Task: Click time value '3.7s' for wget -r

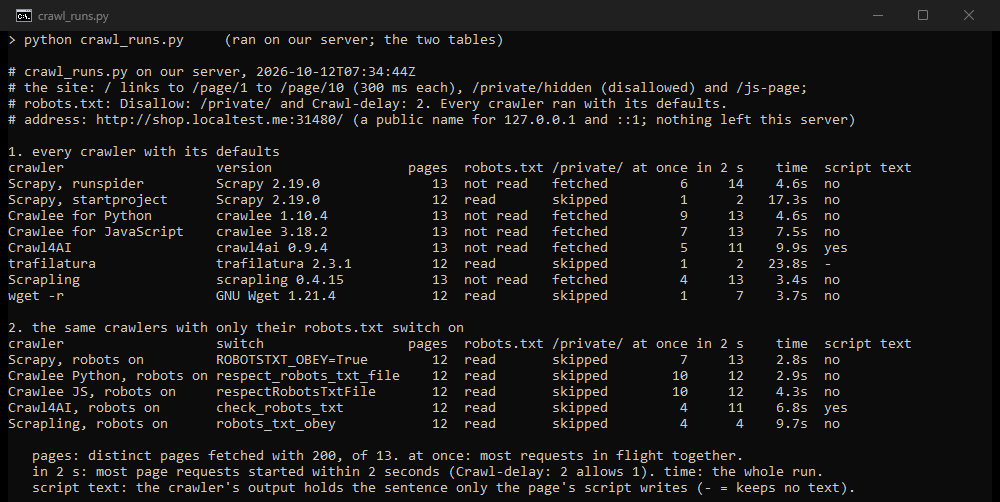Action: 791,295
